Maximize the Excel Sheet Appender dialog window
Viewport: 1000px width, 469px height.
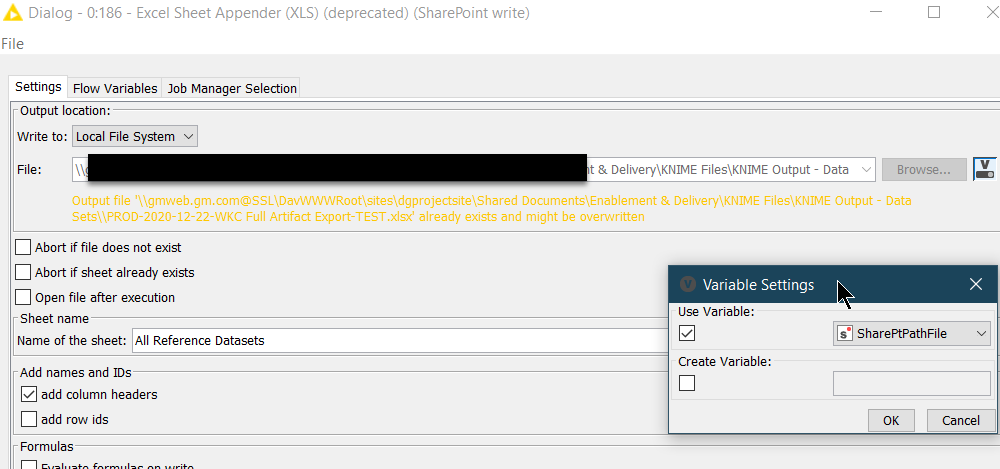click(x=934, y=13)
